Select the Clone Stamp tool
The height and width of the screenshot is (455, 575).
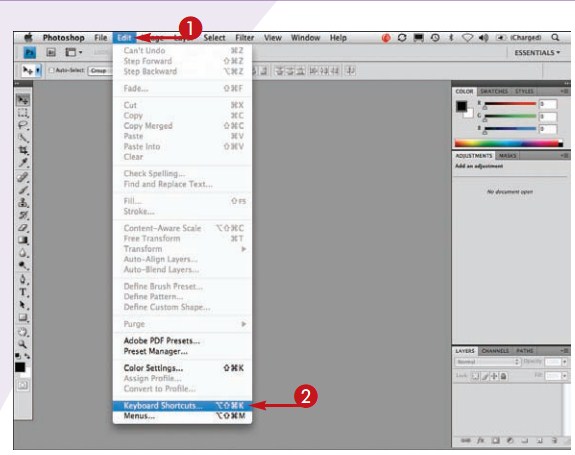click(x=23, y=202)
